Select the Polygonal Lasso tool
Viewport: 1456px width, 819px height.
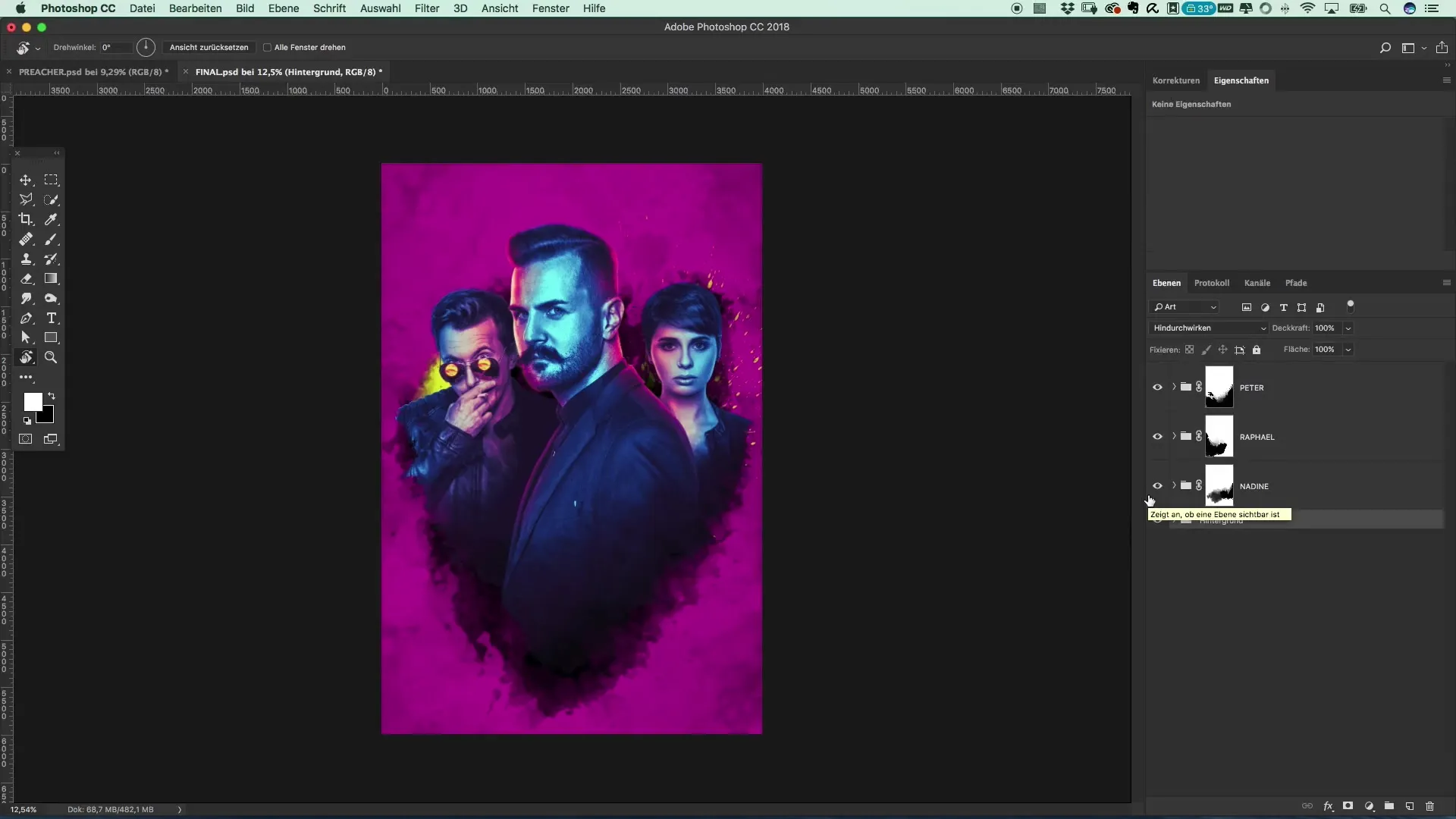coord(26,199)
